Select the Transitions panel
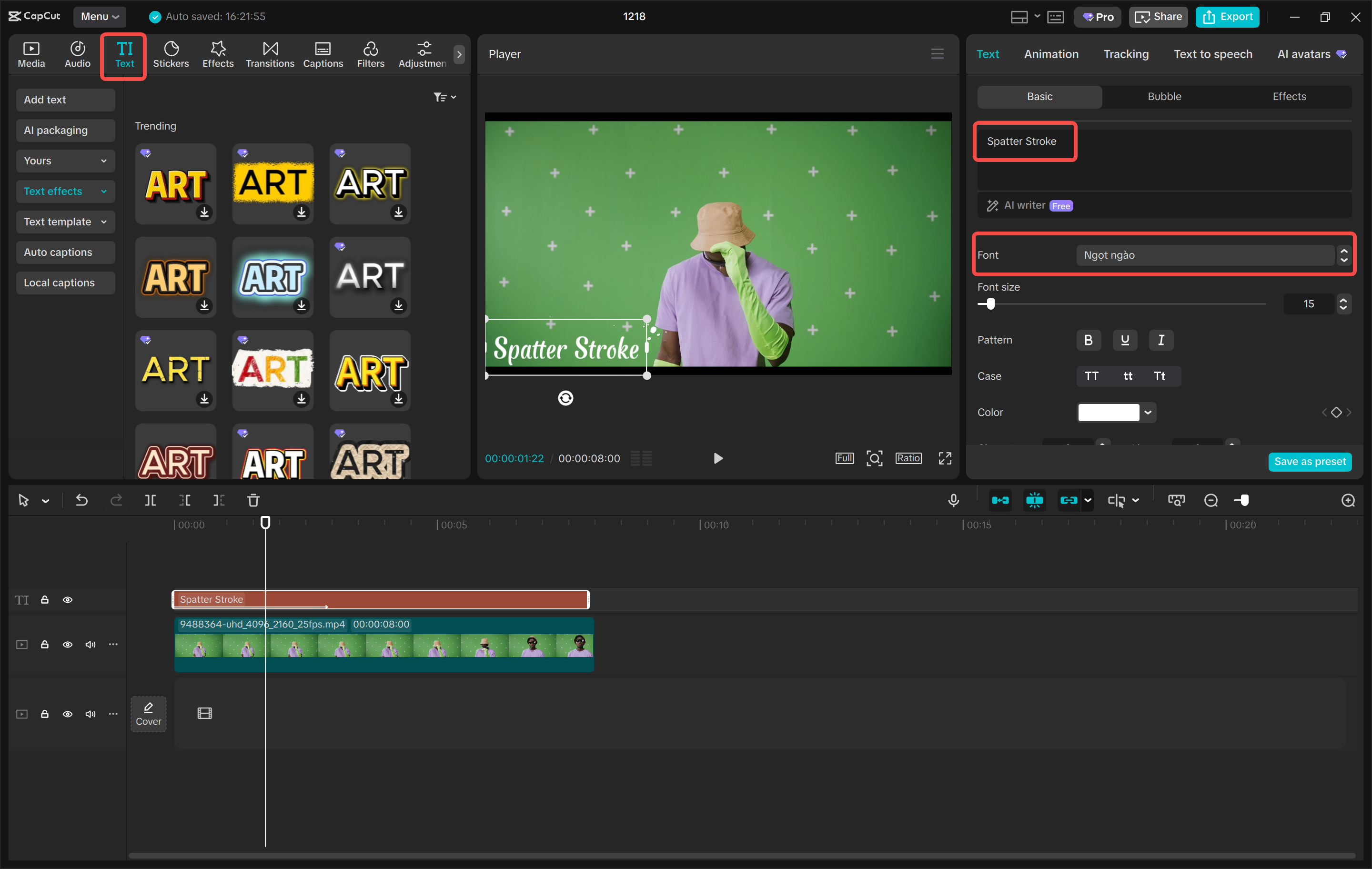 tap(270, 54)
